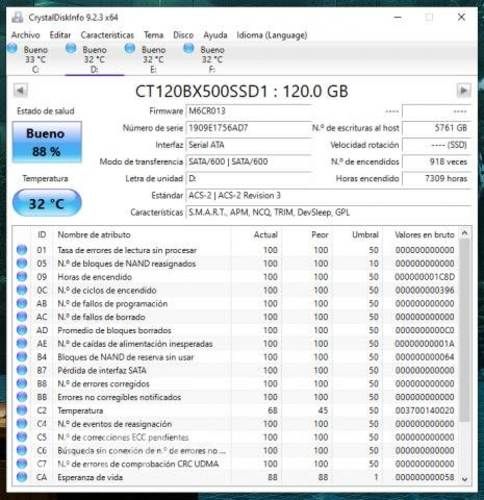
Task: Click status icon of Temperatura C2 row
Action: 22,410
